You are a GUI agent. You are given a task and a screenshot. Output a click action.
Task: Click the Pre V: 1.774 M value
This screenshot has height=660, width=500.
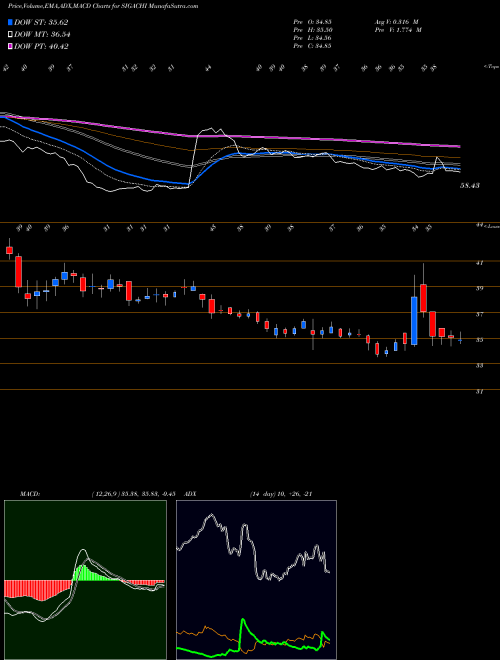397,30
